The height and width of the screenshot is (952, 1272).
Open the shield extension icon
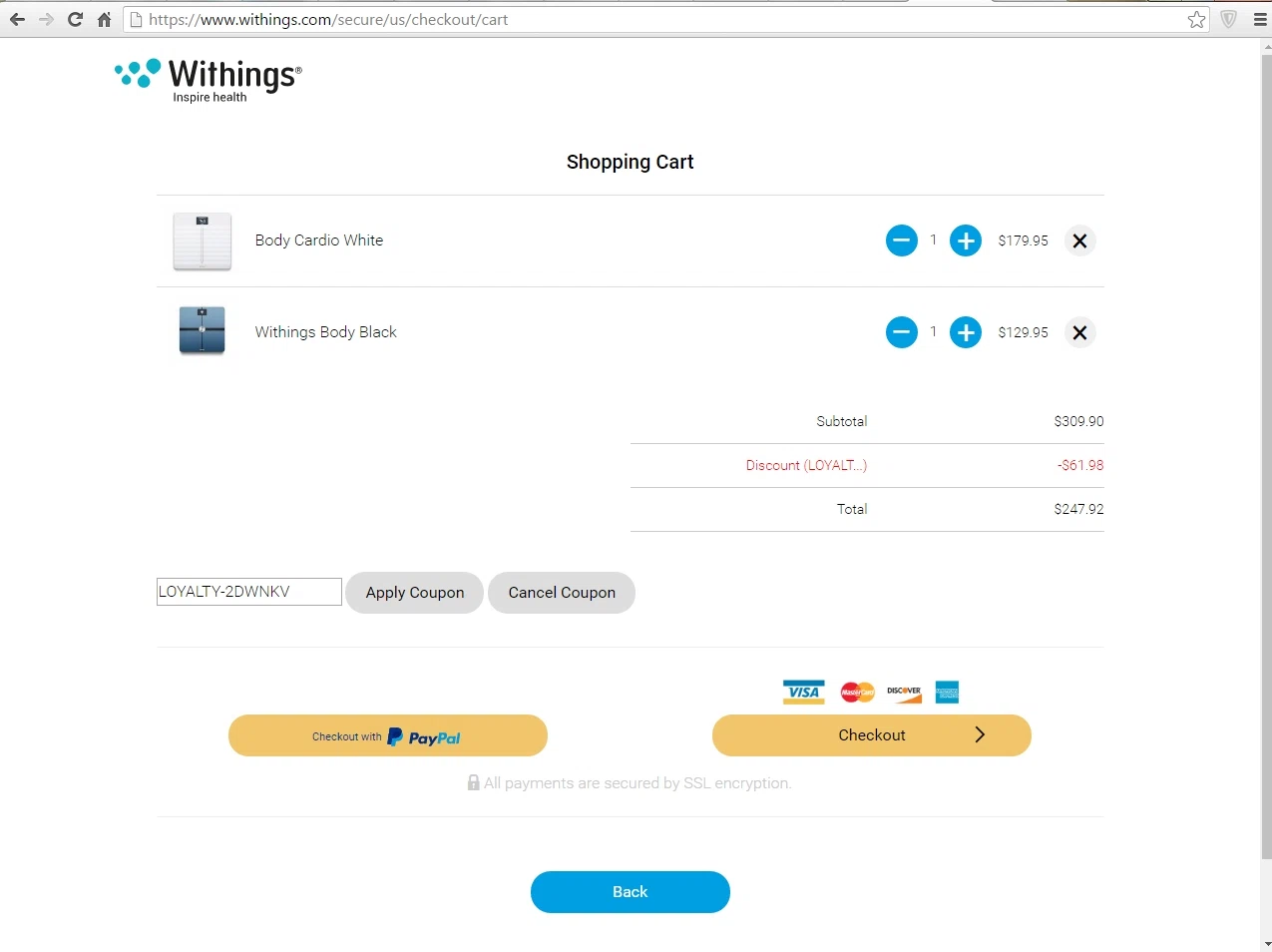[x=1229, y=19]
